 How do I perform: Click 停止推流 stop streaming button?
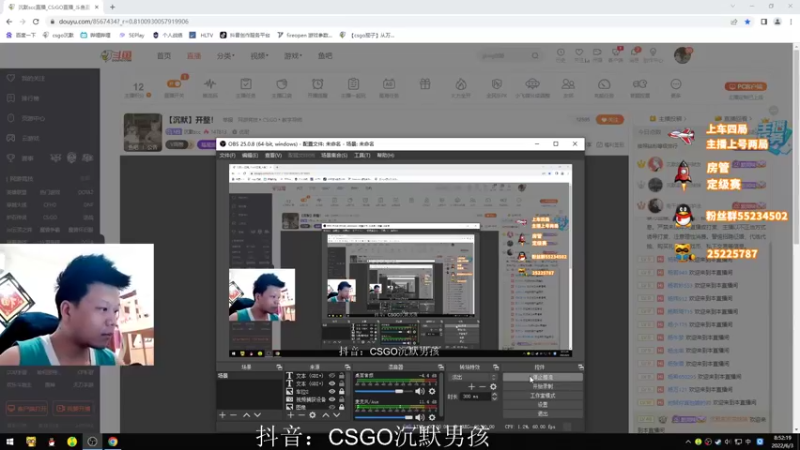(x=542, y=378)
